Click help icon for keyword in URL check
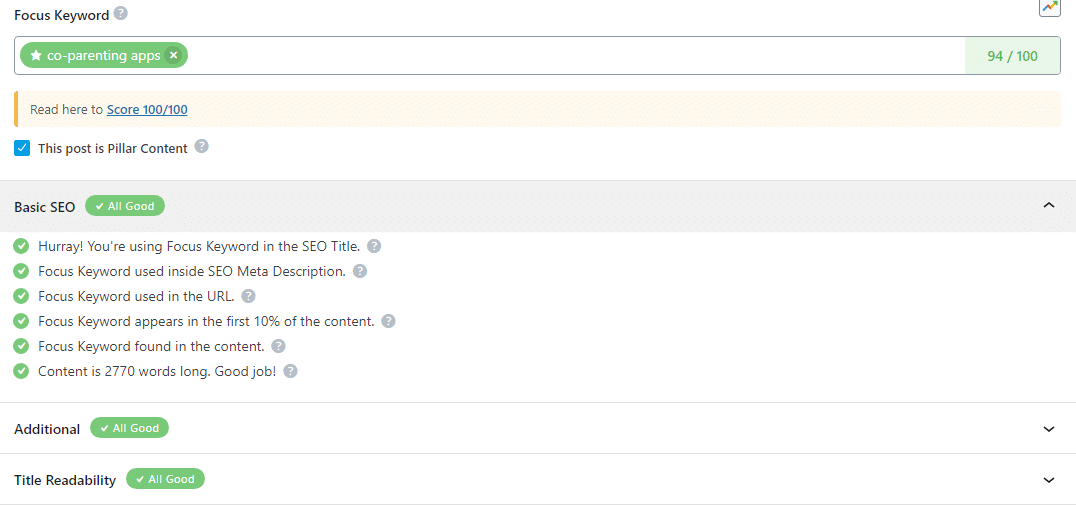The width and height of the screenshot is (1076, 505). [x=249, y=296]
